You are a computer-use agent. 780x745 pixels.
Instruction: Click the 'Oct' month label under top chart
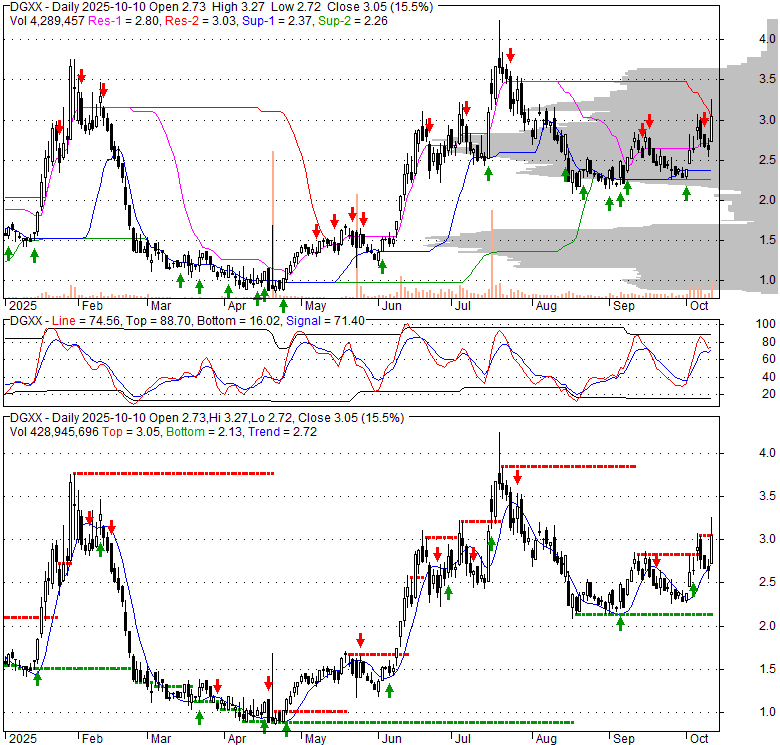pos(699,306)
